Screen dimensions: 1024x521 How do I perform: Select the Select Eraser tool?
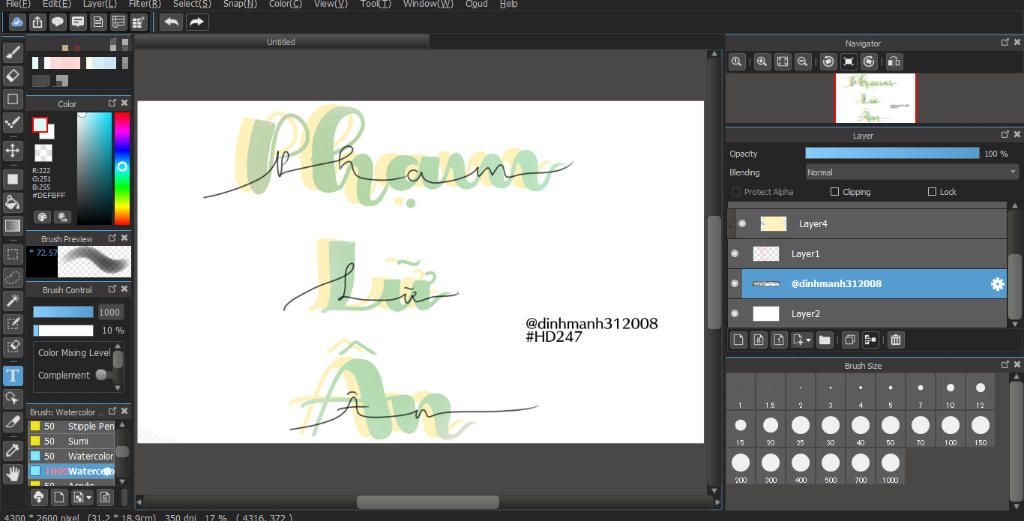coord(12,347)
